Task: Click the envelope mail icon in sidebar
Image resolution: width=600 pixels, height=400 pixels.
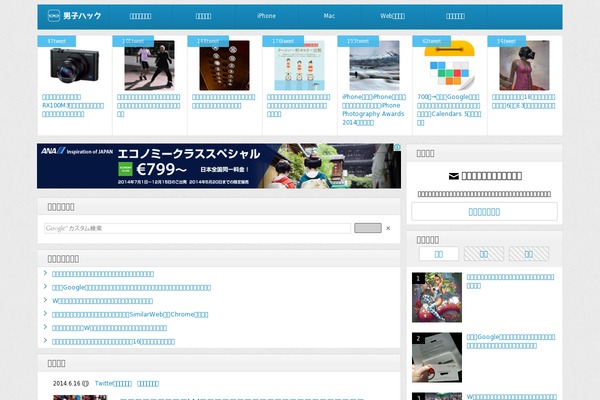Action: 453,176
